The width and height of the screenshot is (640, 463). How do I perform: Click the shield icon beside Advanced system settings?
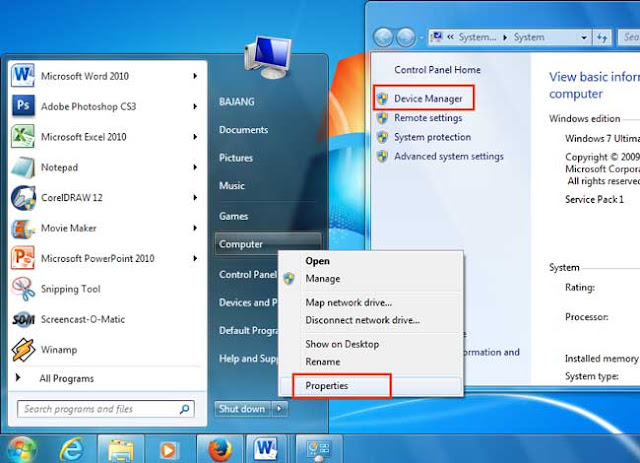[382, 156]
